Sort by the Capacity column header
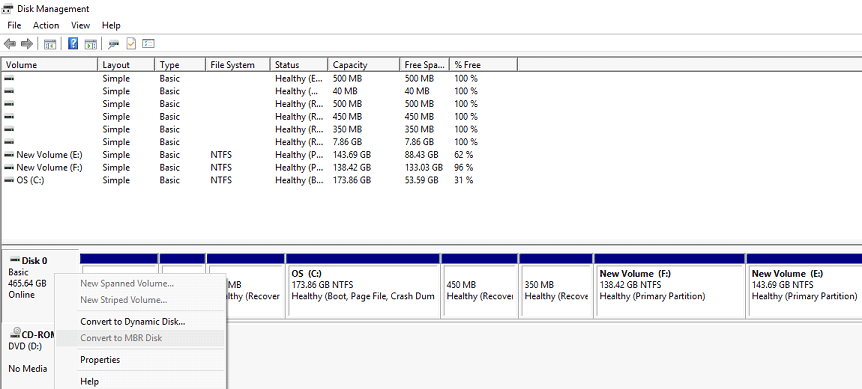The width and height of the screenshot is (862, 389). (x=364, y=65)
